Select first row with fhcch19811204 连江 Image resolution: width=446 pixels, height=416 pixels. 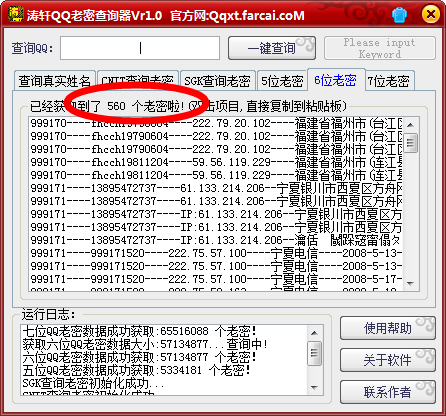click(216, 162)
